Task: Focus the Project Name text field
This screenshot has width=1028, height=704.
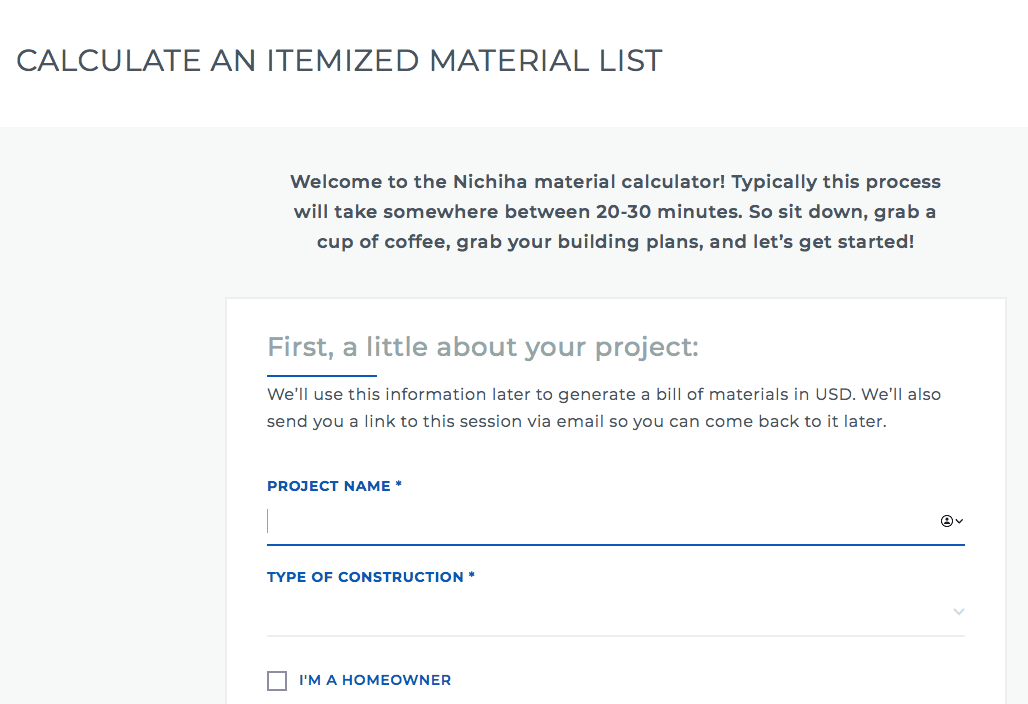Action: pyautogui.click(x=600, y=521)
